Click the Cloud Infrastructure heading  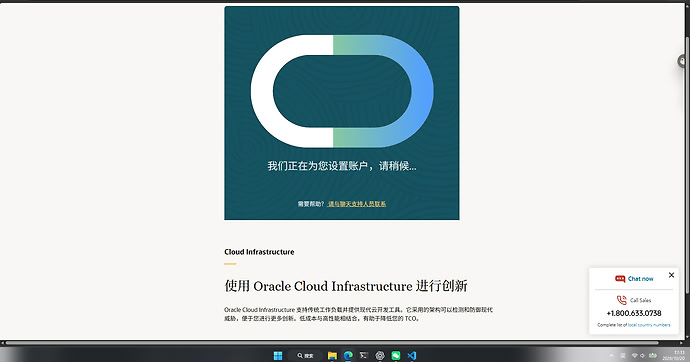(259, 252)
